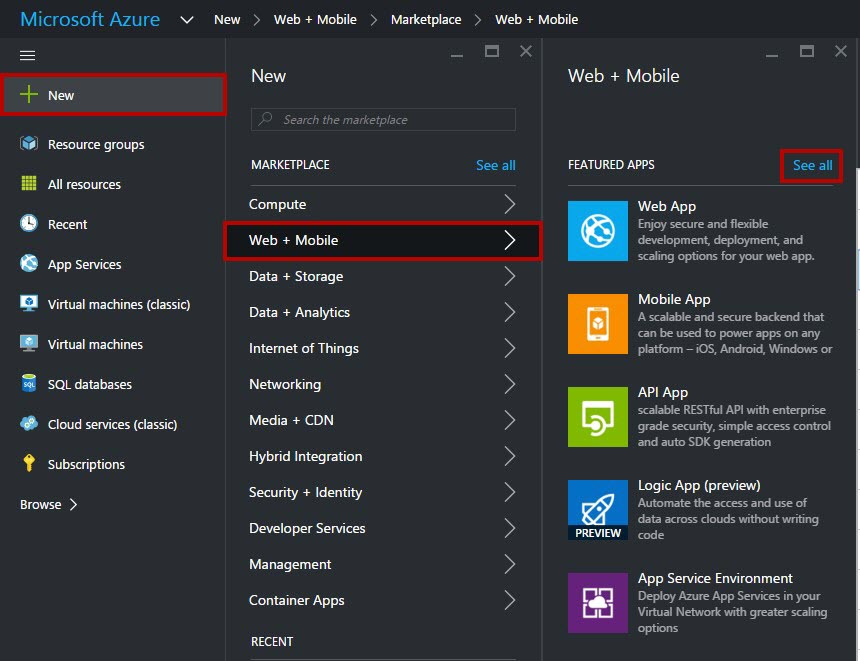Viewport: 860px width, 661px height.
Task: Select Developer Services category
Action: [x=383, y=528]
